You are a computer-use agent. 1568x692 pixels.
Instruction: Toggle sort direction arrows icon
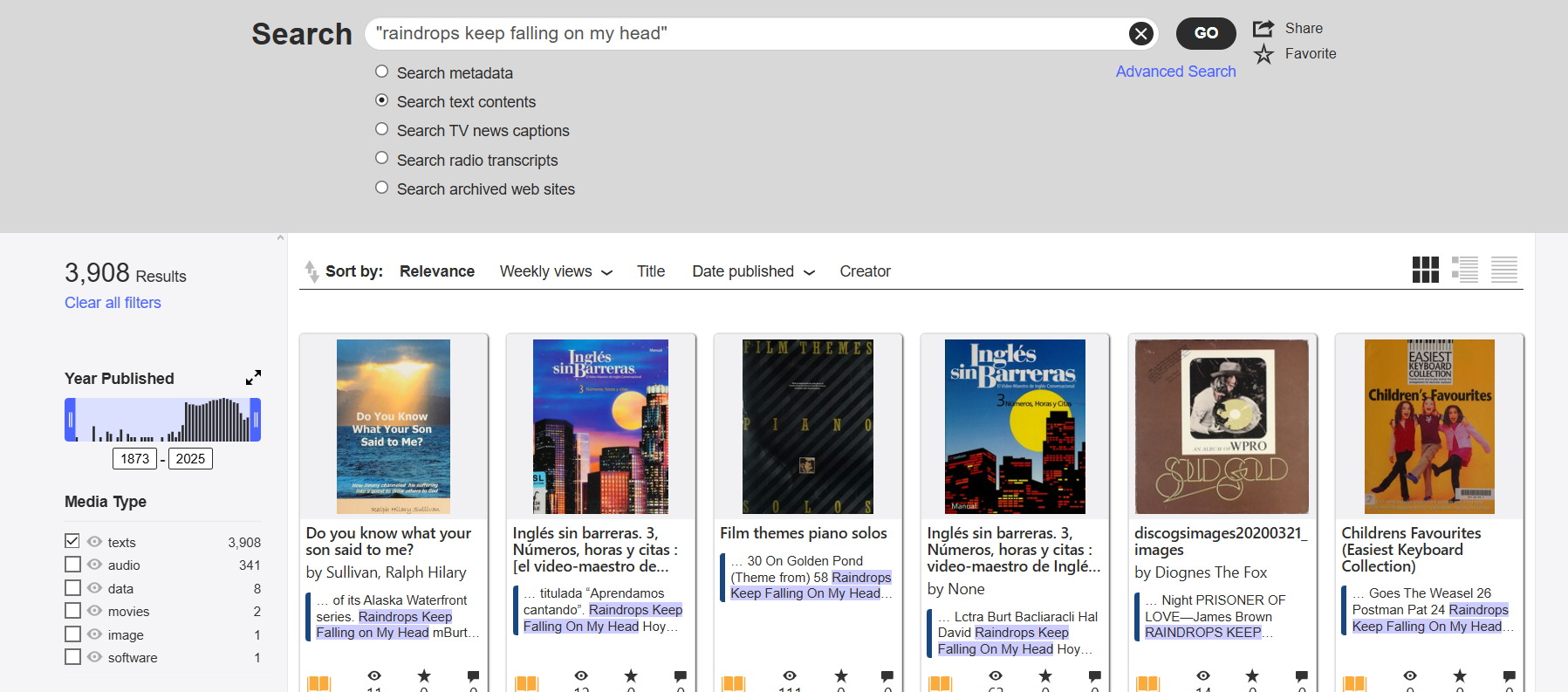(x=312, y=271)
